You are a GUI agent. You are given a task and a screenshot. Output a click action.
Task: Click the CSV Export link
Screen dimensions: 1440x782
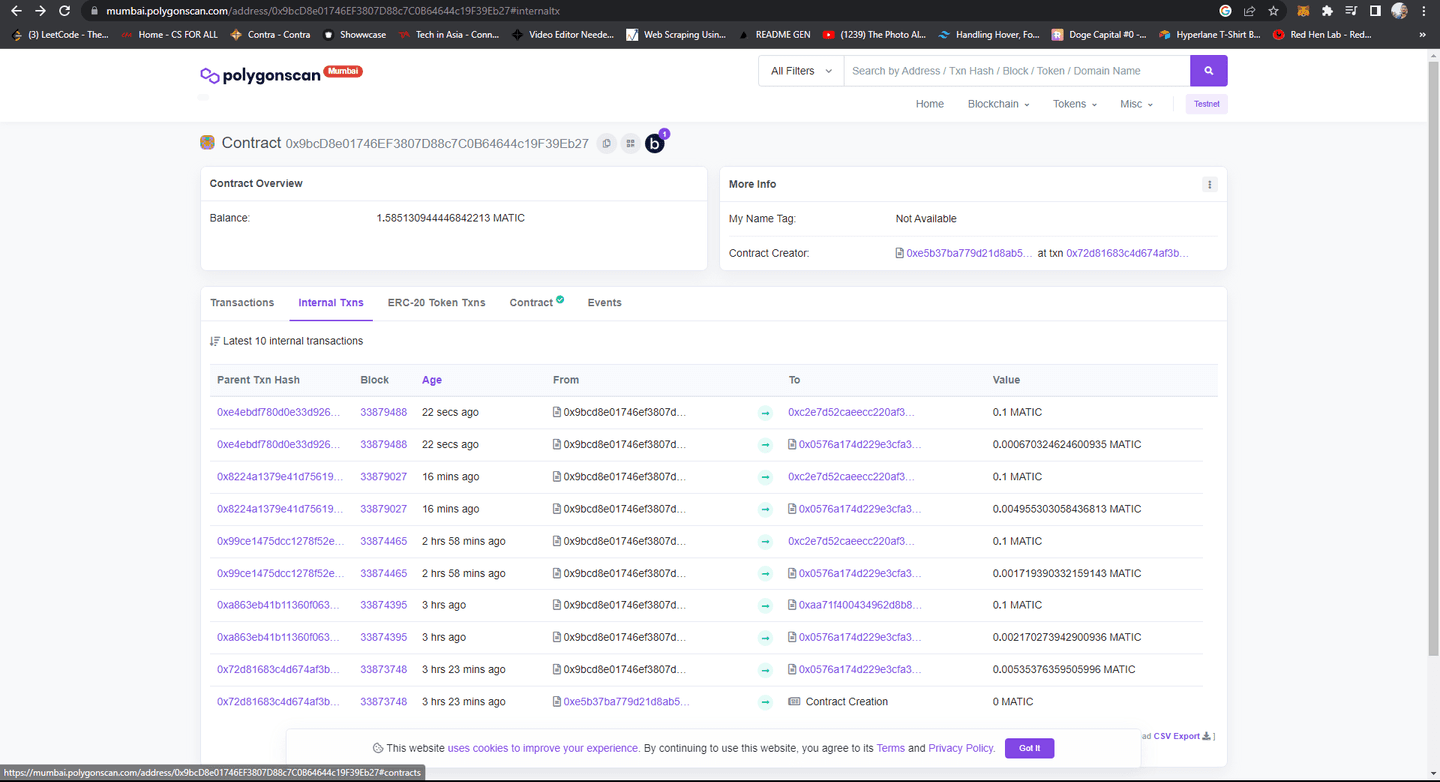[1176, 736]
